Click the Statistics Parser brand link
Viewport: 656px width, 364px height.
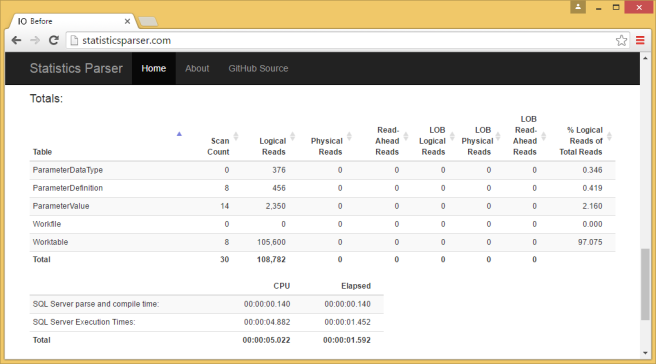[x=76, y=68]
